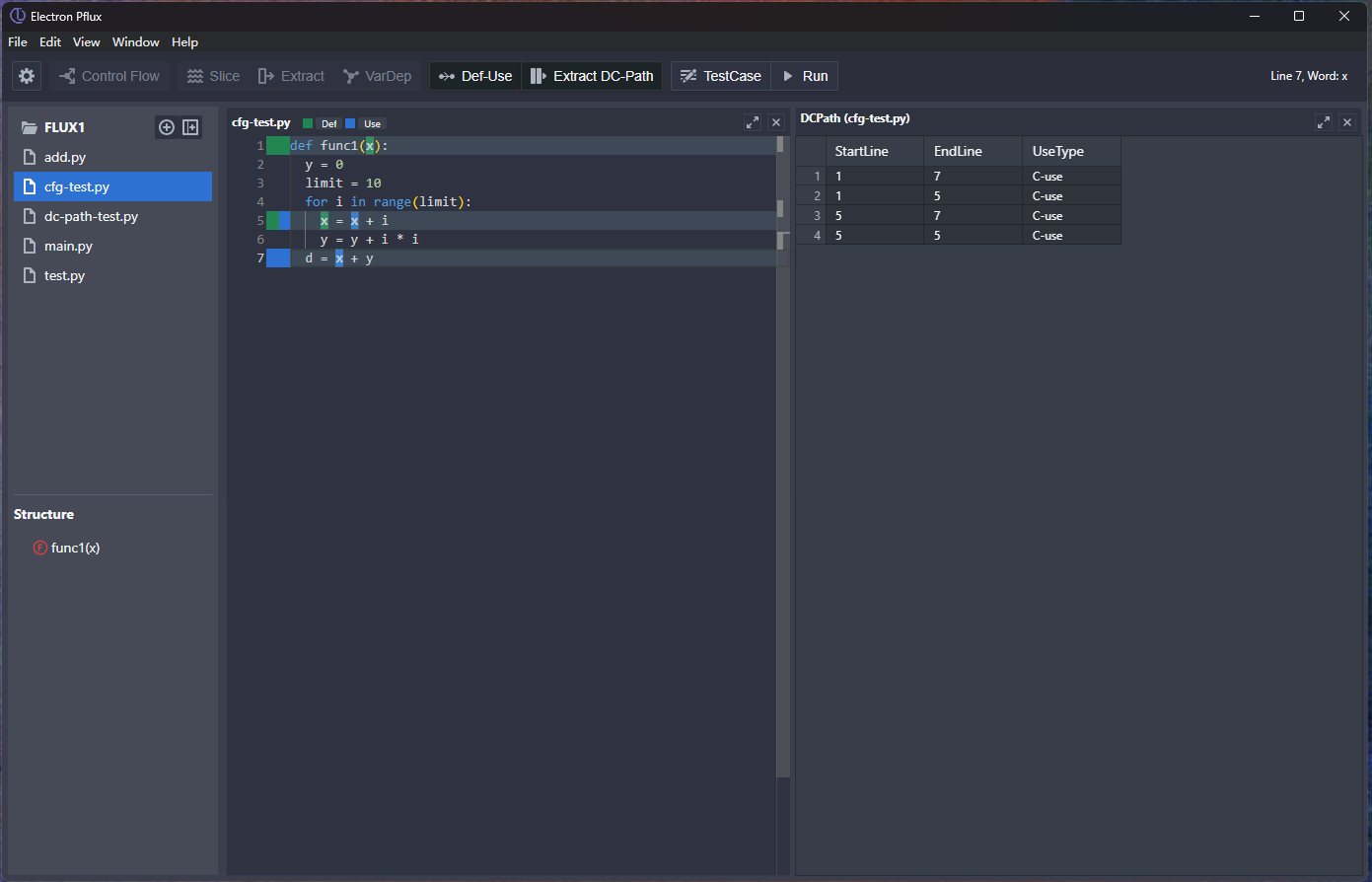Close the DCPath panel

click(1347, 122)
